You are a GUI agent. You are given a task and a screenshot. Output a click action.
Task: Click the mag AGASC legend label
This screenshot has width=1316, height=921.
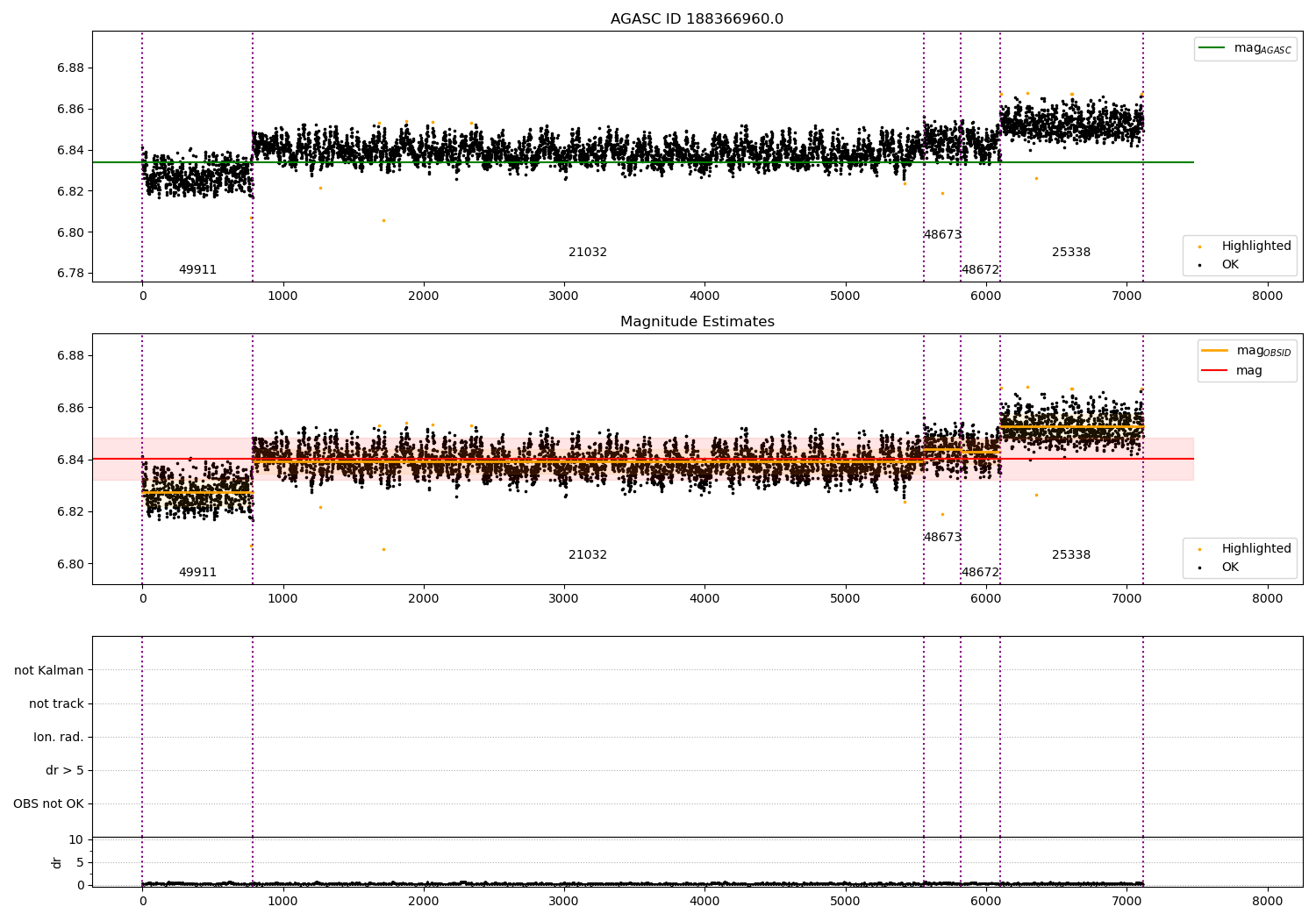coord(1262,48)
